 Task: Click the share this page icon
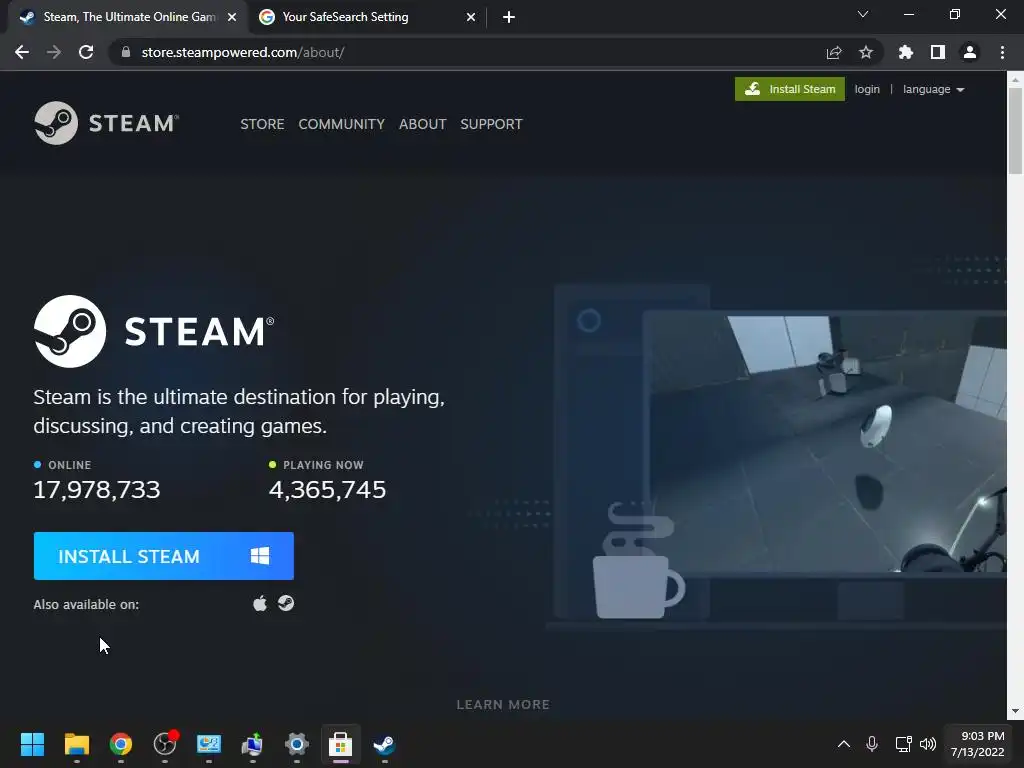tap(834, 53)
